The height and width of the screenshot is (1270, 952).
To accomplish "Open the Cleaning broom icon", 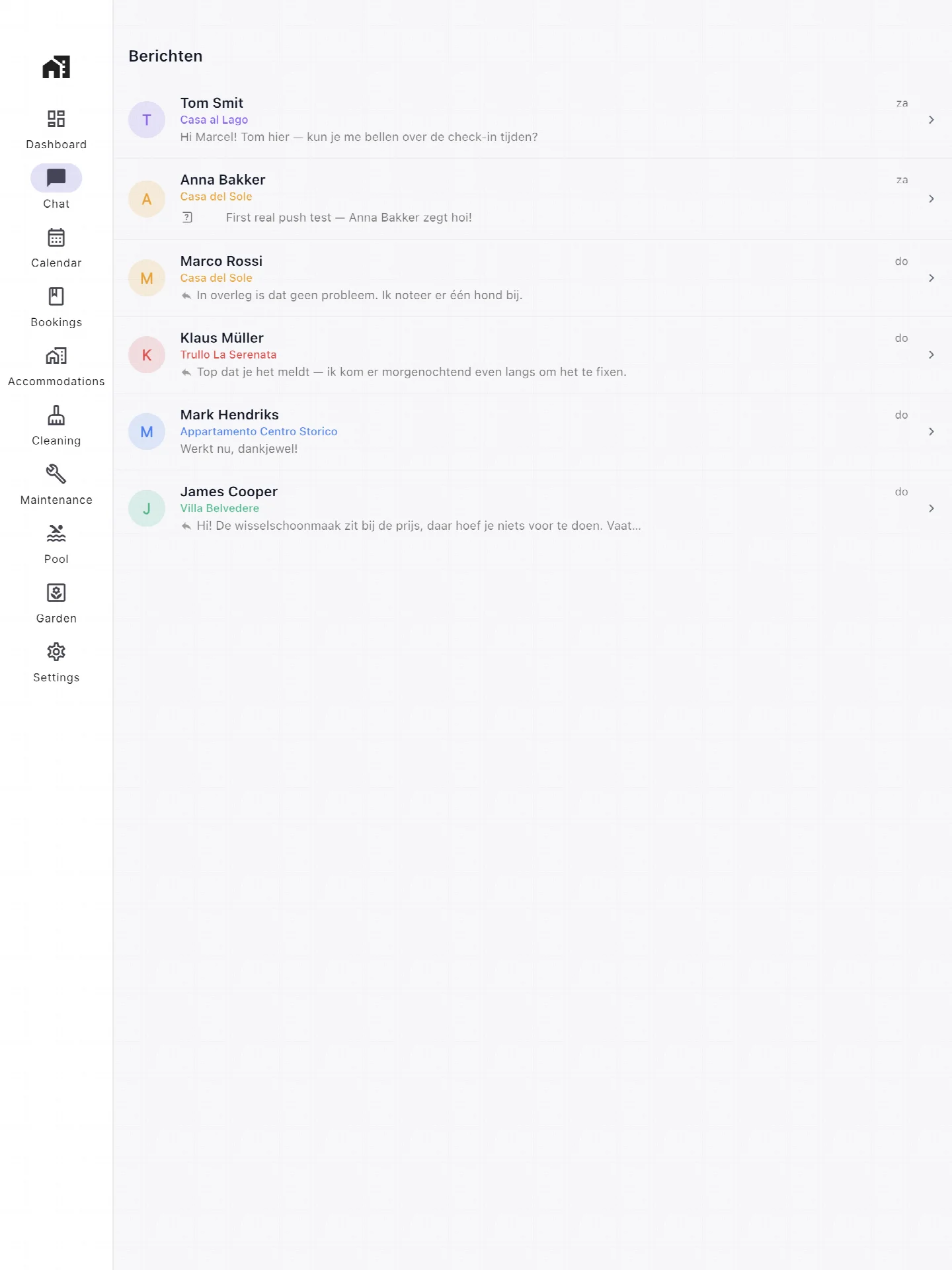I will click(x=56, y=415).
